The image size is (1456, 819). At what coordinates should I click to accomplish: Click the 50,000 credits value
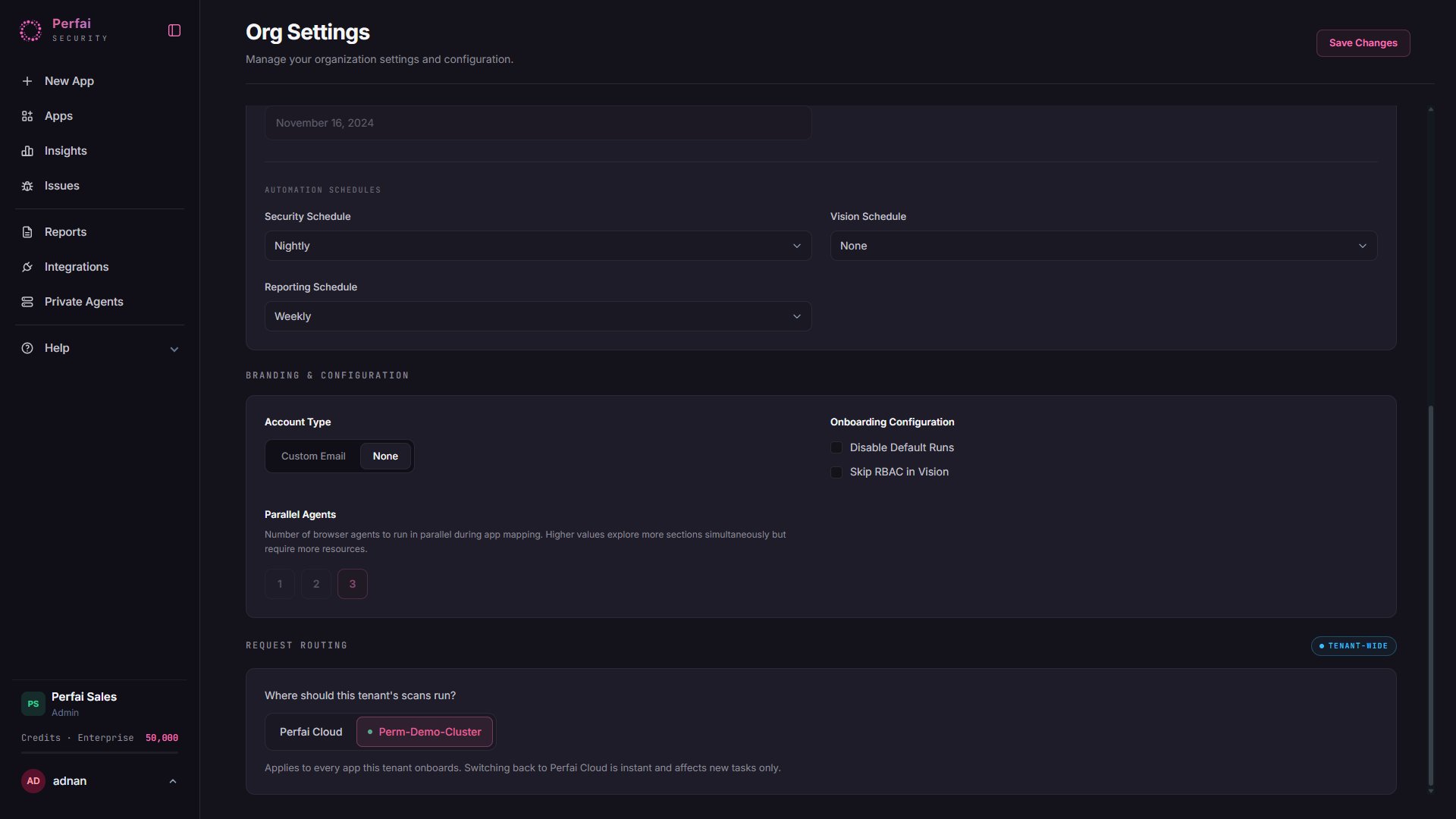tap(162, 738)
